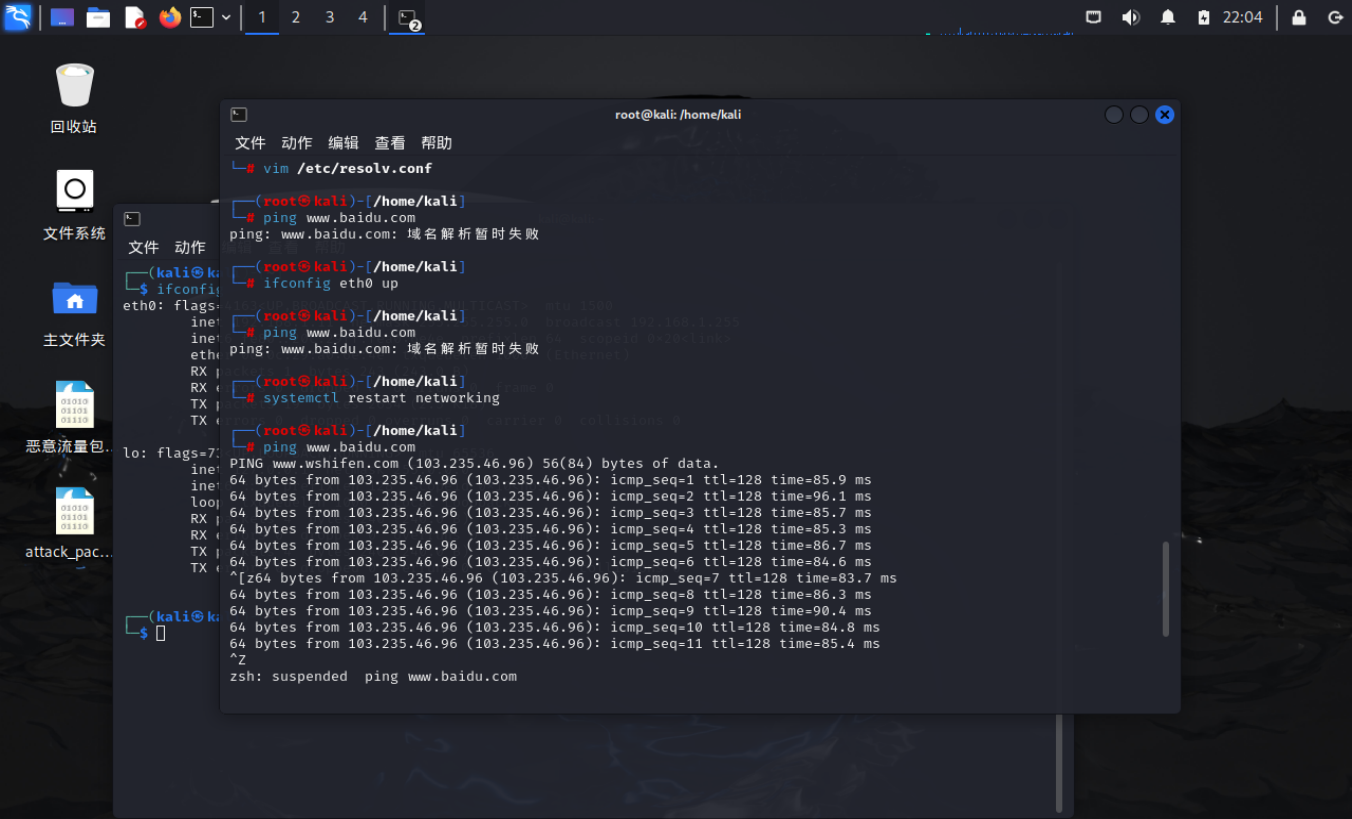Open the wired network status icon
Viewport: 1352px width, 819px height.
1094,17
